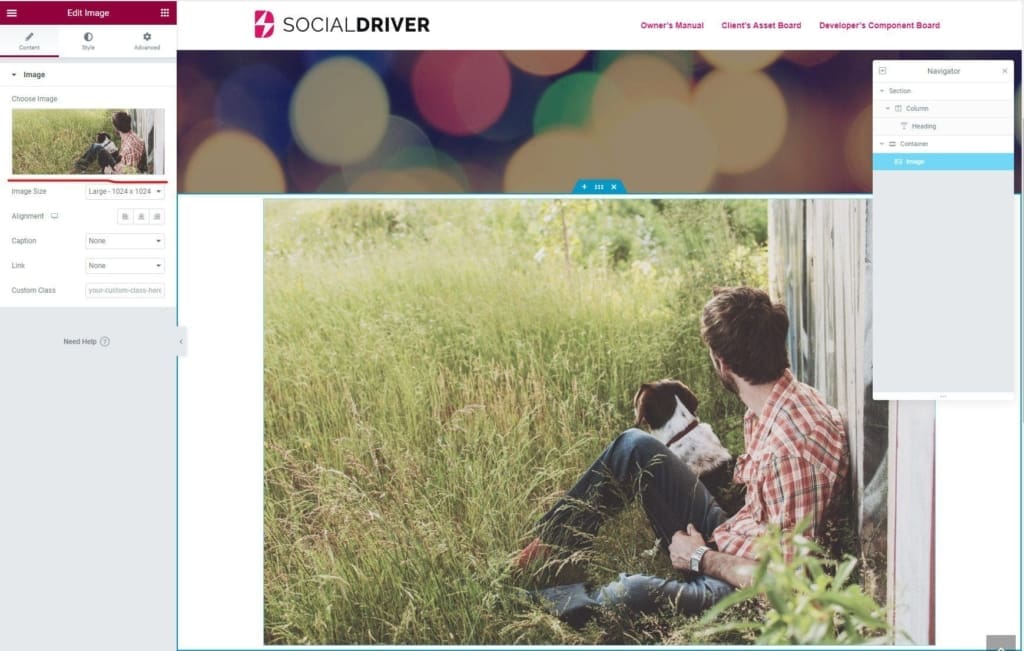
Task: Click the edit section handle dots
Action: pyautogui.click(x=599, y=187)
